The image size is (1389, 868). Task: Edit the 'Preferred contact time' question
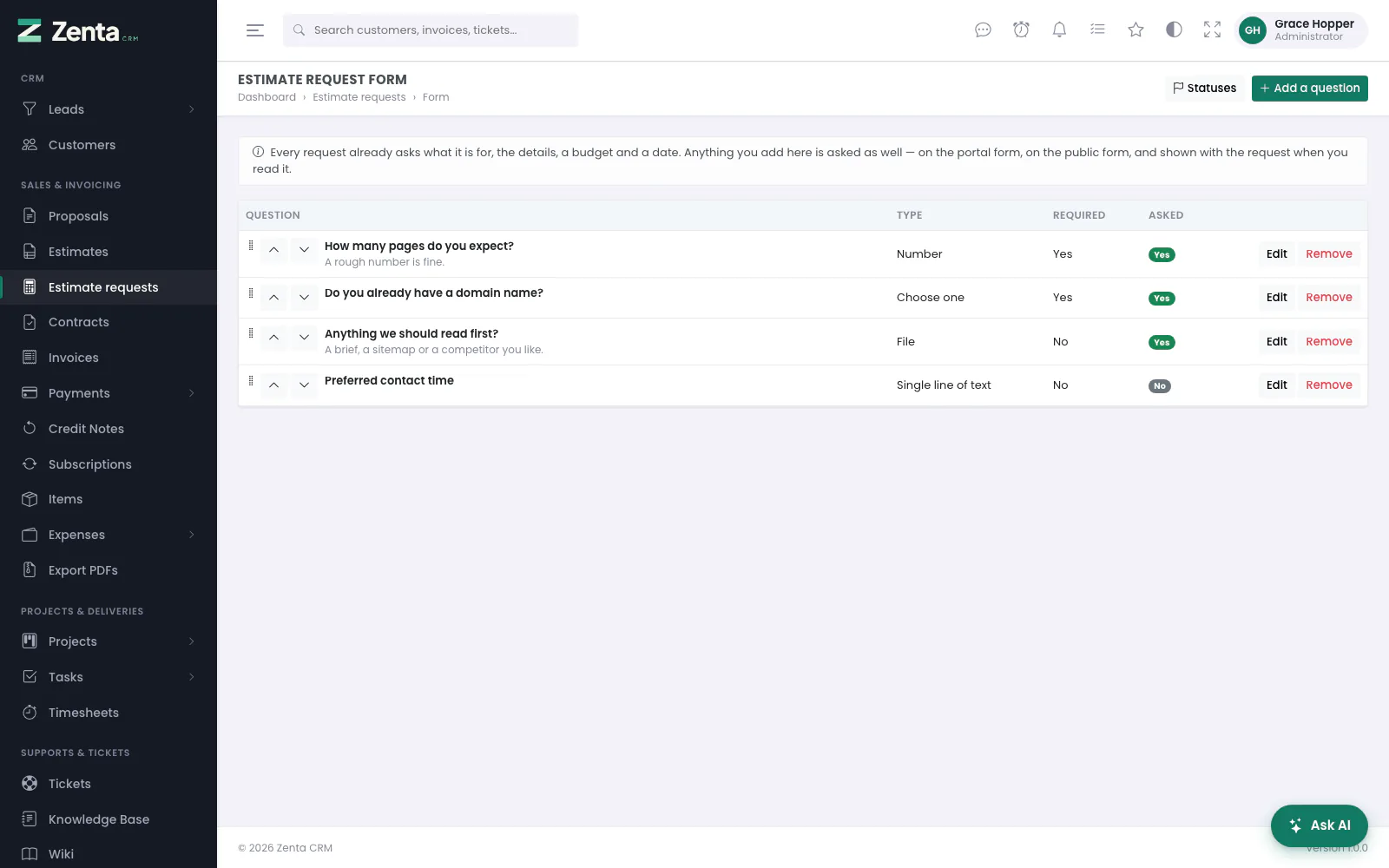1276,385
